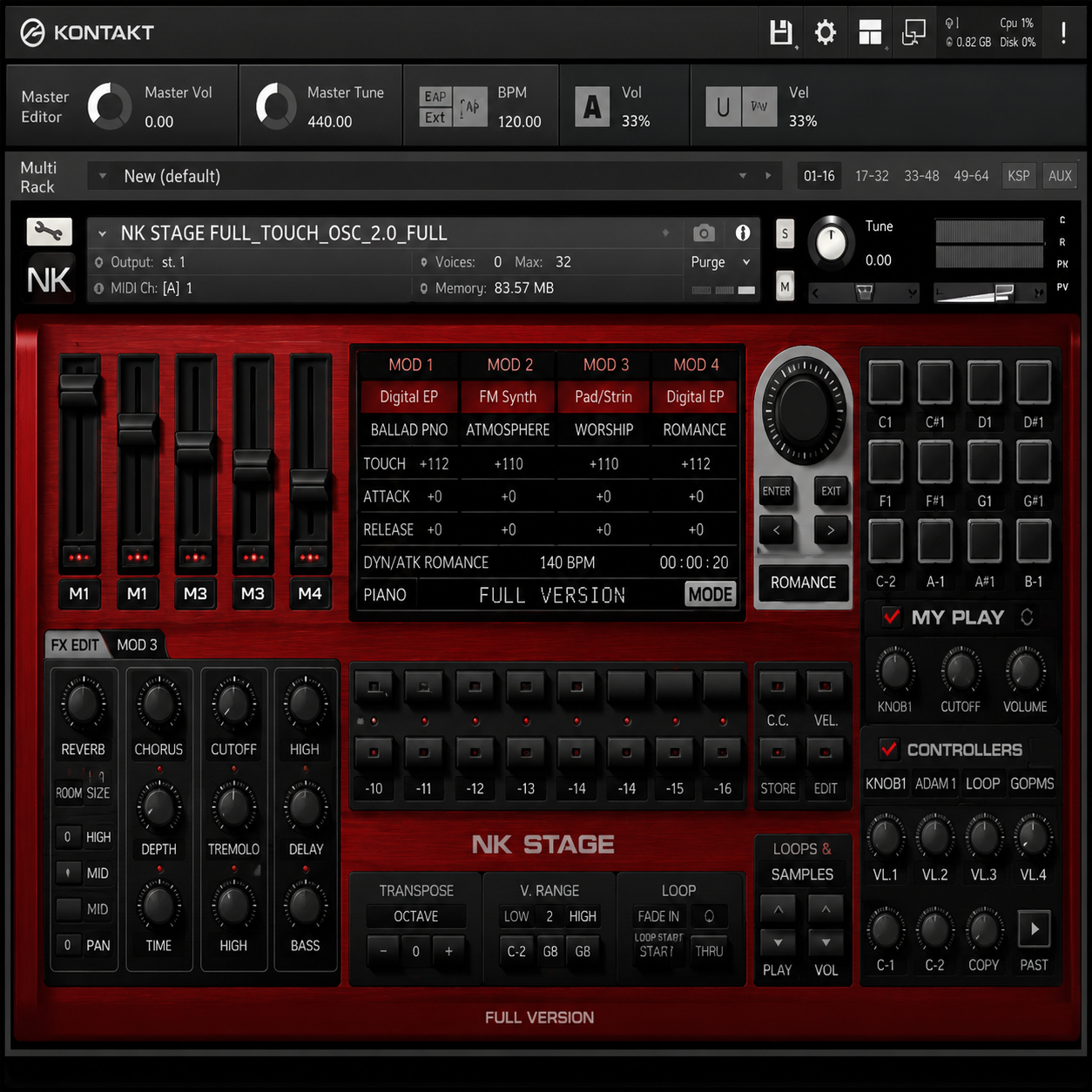Click the REVERB knob
Screen dimensions: 1092x1092
click(x=83, y=704)
